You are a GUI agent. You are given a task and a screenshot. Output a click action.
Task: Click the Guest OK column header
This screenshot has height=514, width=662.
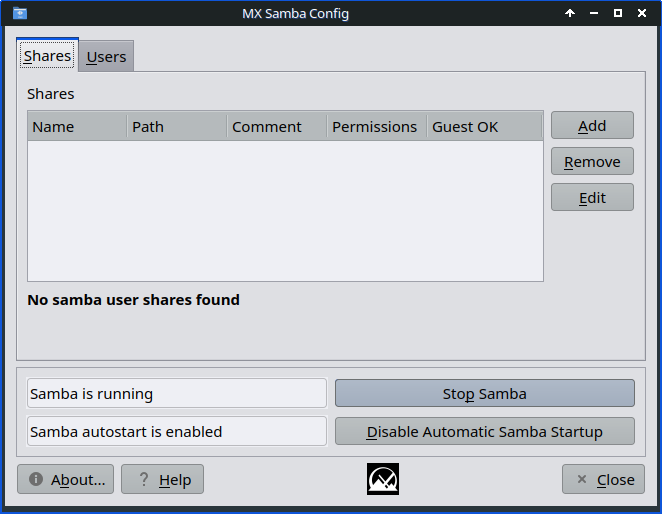(x=484, y=126)
